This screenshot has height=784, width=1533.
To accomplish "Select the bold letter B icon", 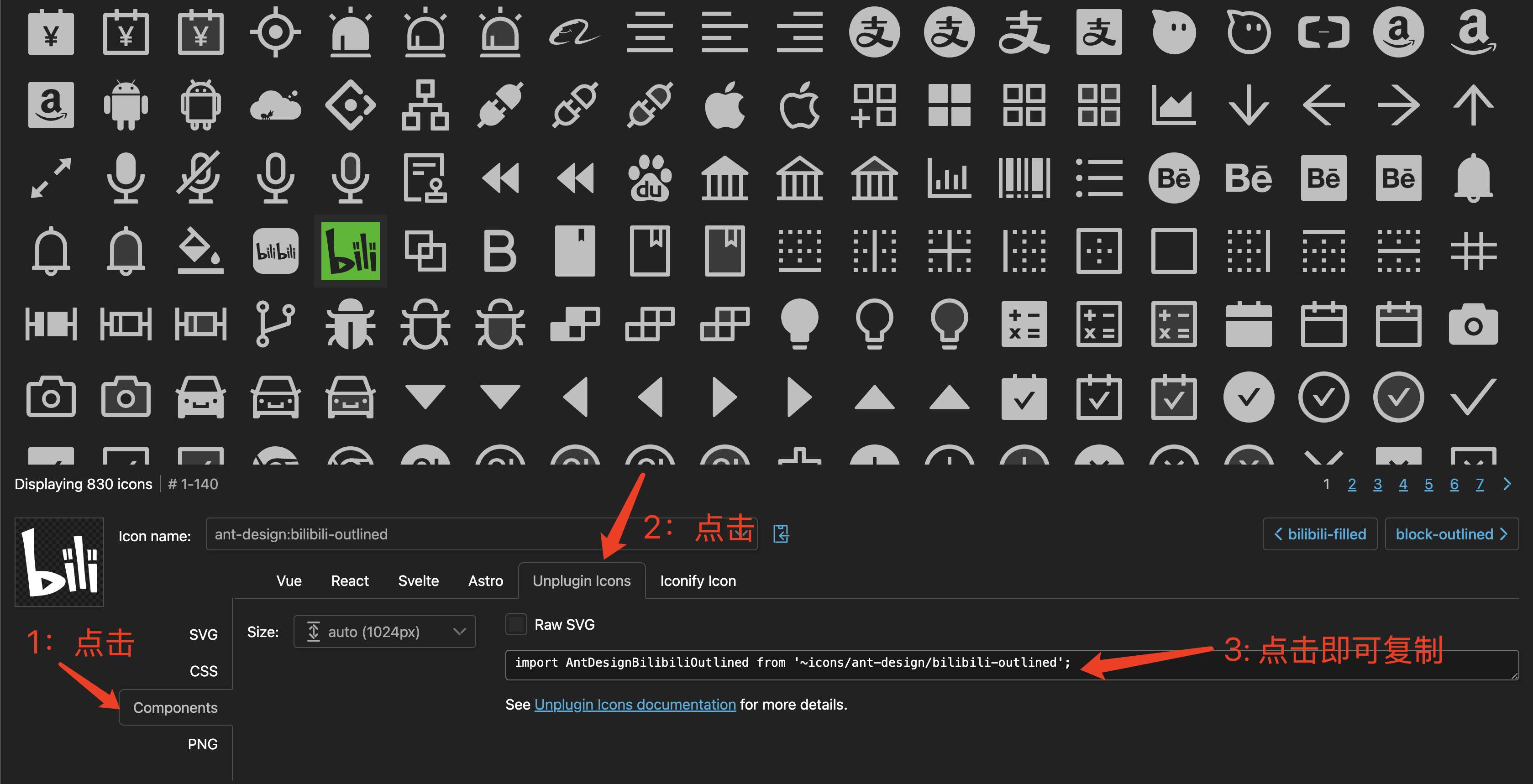I will 499,251.
